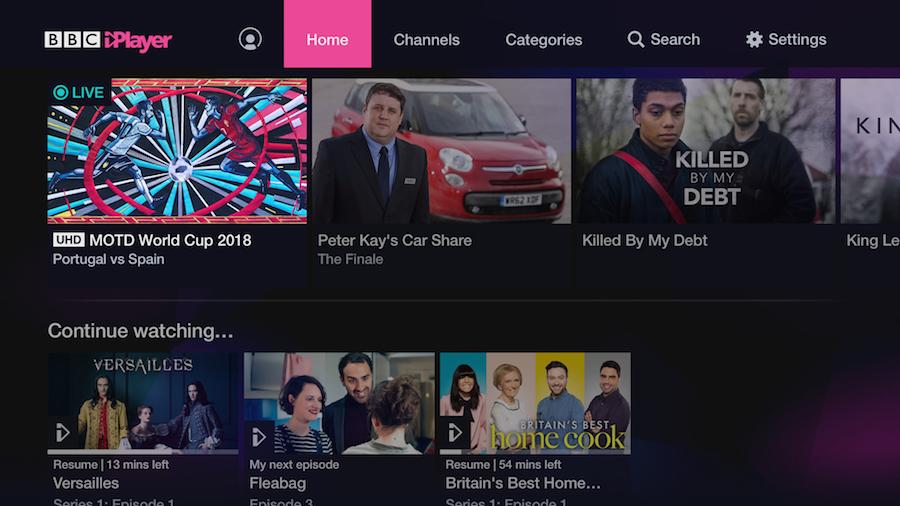The image size is (900, 506).
Task: Open the Killed By My Debt title
Action: click(x=645, y=240)
